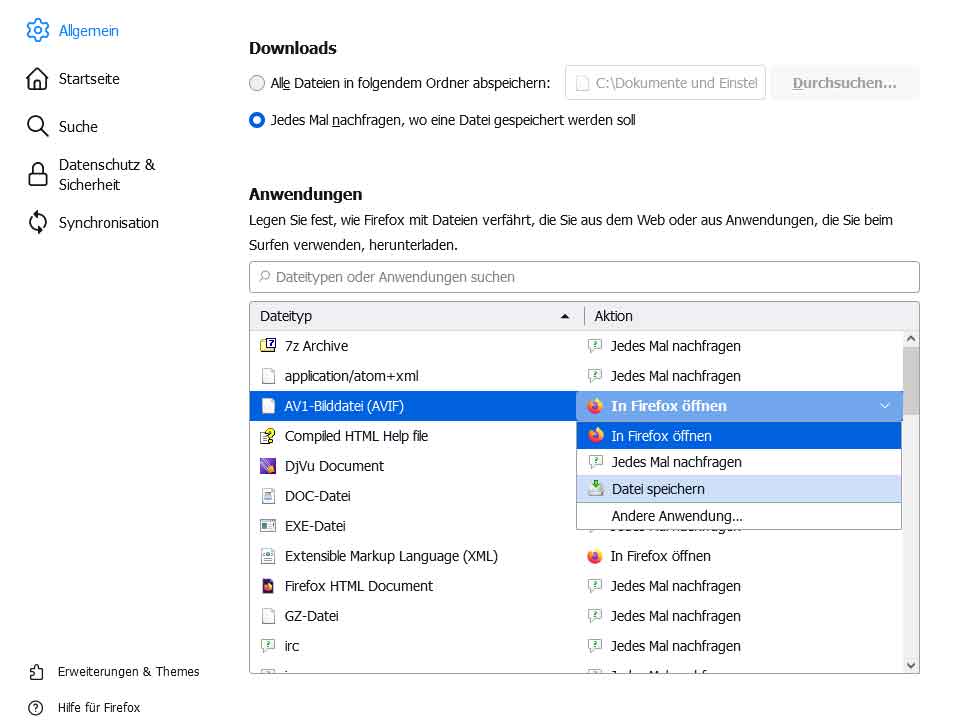Image resolution: width=962 pixels, height=720 pixels.
Task: Click the Hilfe question mark icon
Action: click(36, 708)
